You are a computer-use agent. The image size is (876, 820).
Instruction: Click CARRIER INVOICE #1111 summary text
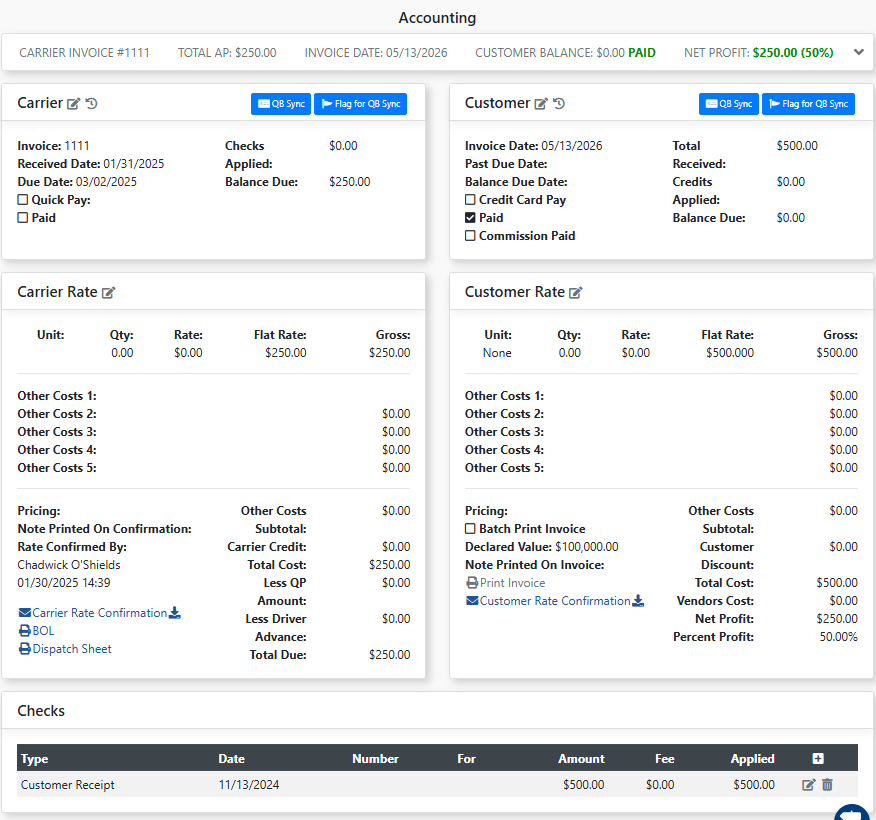[84, 53]
